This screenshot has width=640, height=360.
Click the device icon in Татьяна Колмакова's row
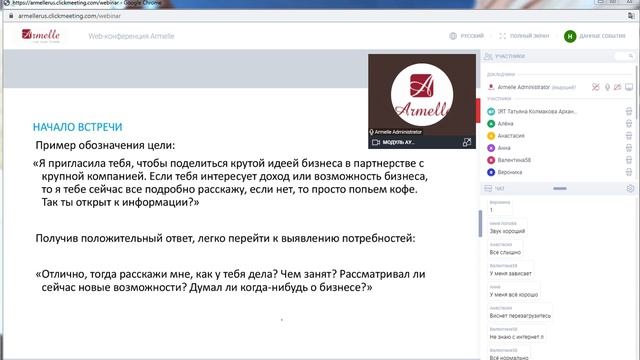629,111
